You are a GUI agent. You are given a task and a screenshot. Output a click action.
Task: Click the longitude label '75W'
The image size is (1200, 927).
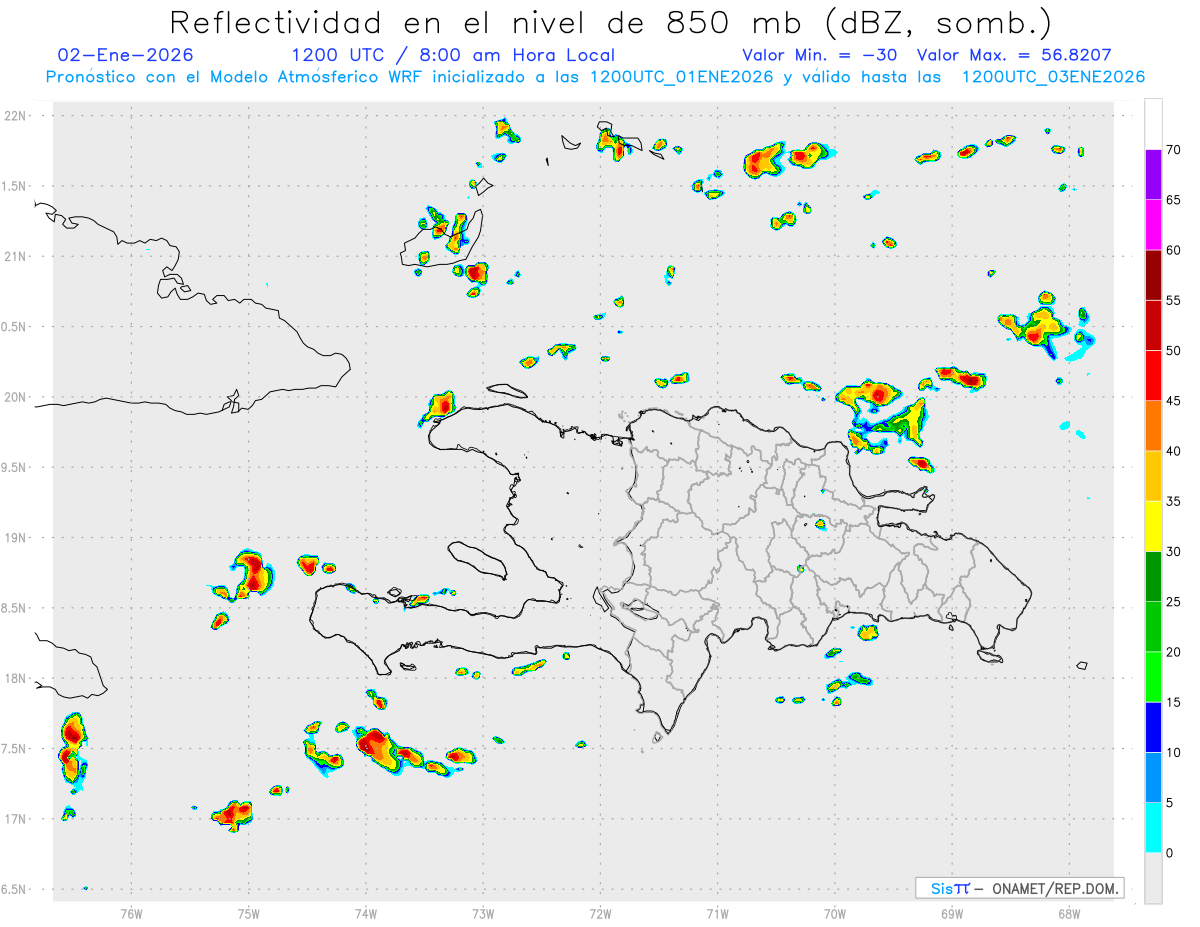(x=249, y=913)
